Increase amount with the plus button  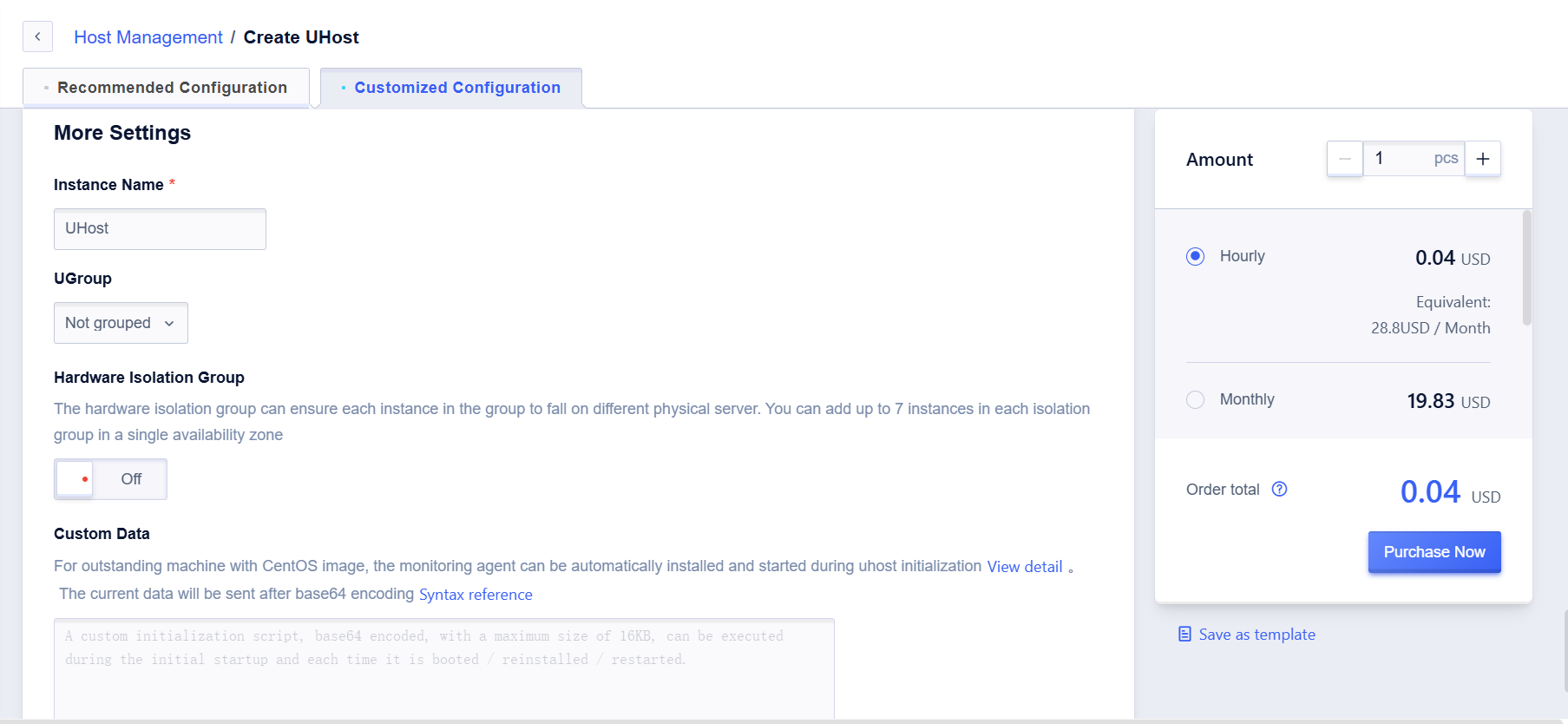(x=1483, y=159)
